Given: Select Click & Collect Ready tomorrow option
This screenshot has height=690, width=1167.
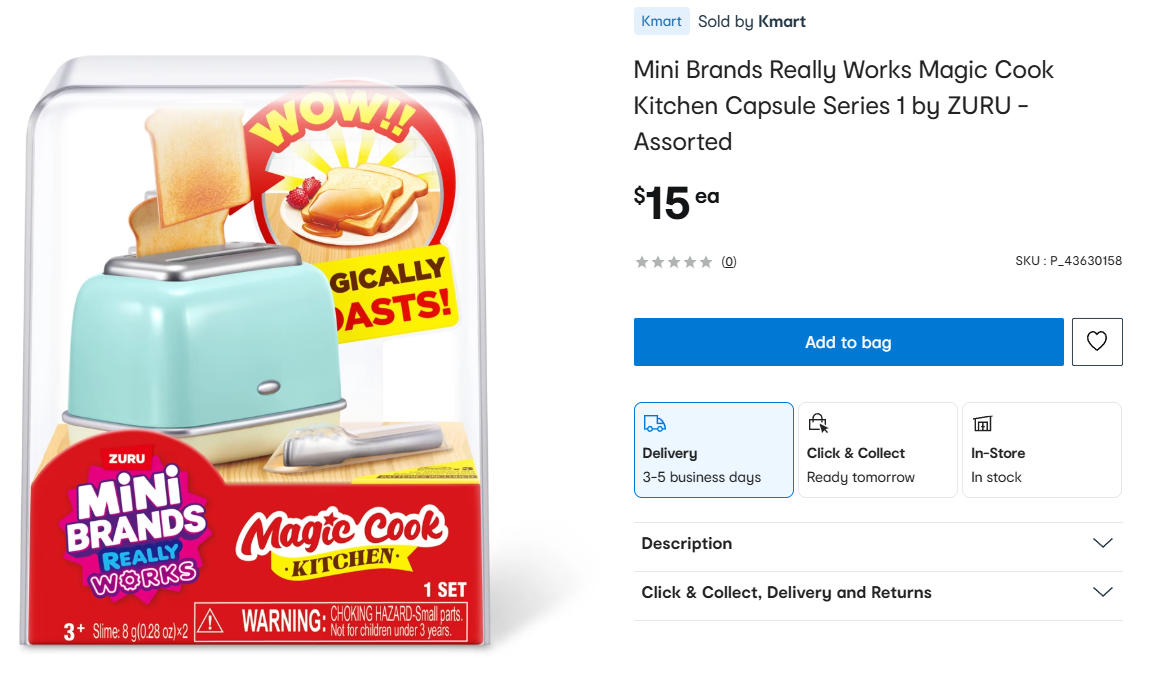Looking at the screenshot, I should (x=877, y=450).
